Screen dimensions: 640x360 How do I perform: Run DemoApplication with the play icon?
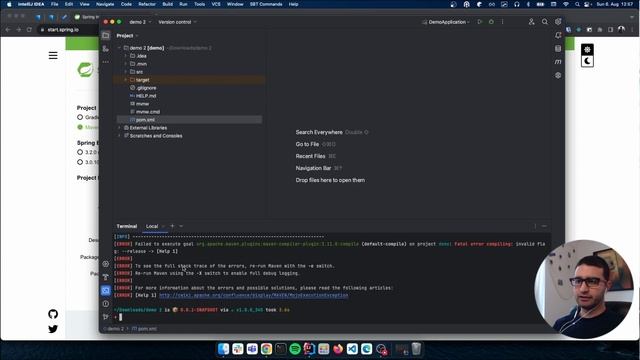pyautogui.click(x=480, y=22)
